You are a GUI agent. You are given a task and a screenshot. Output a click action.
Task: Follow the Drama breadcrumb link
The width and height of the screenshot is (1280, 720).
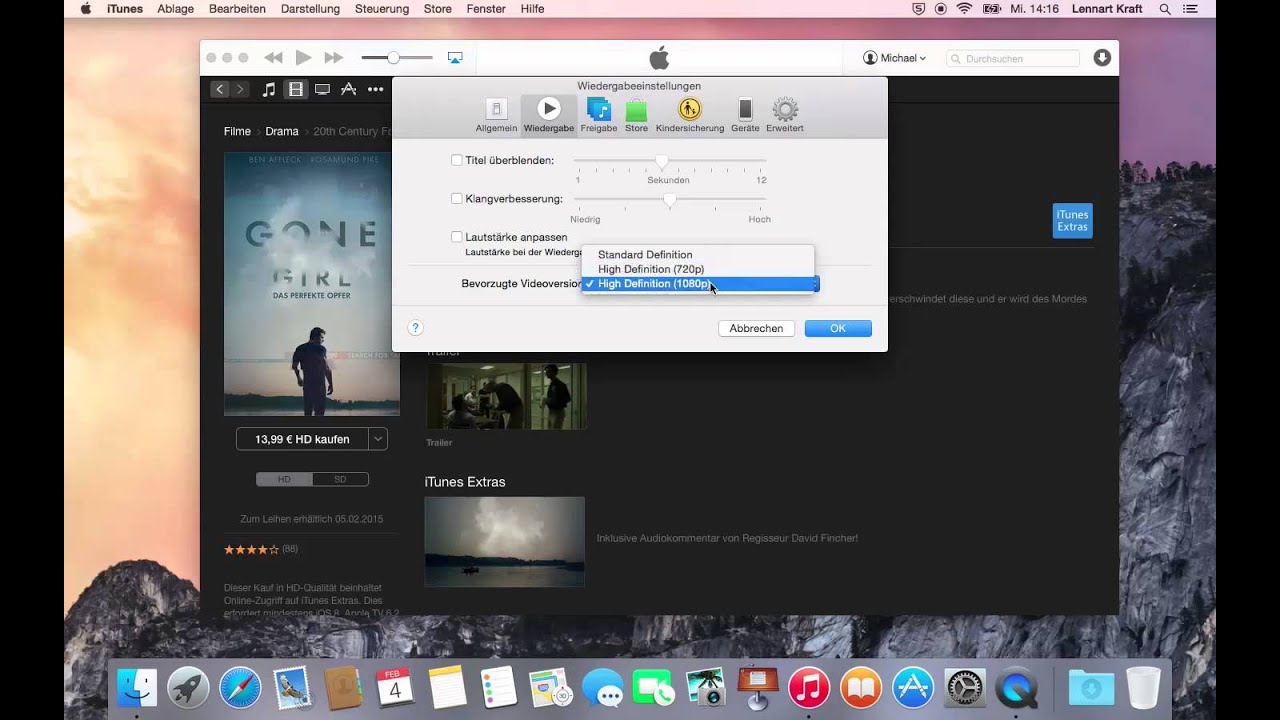tap(282, 131)
